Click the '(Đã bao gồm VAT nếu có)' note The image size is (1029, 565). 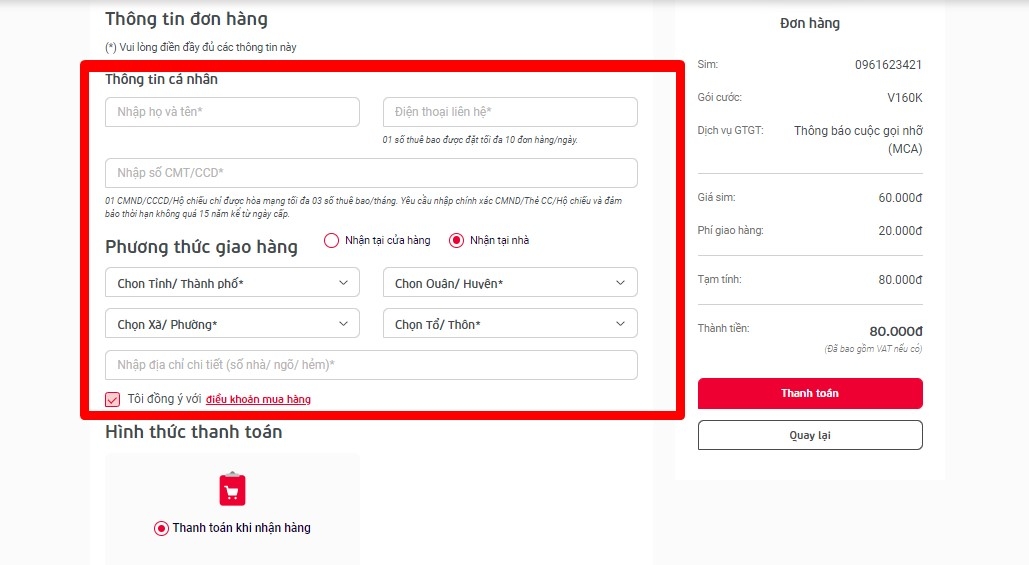pos(873,348)
